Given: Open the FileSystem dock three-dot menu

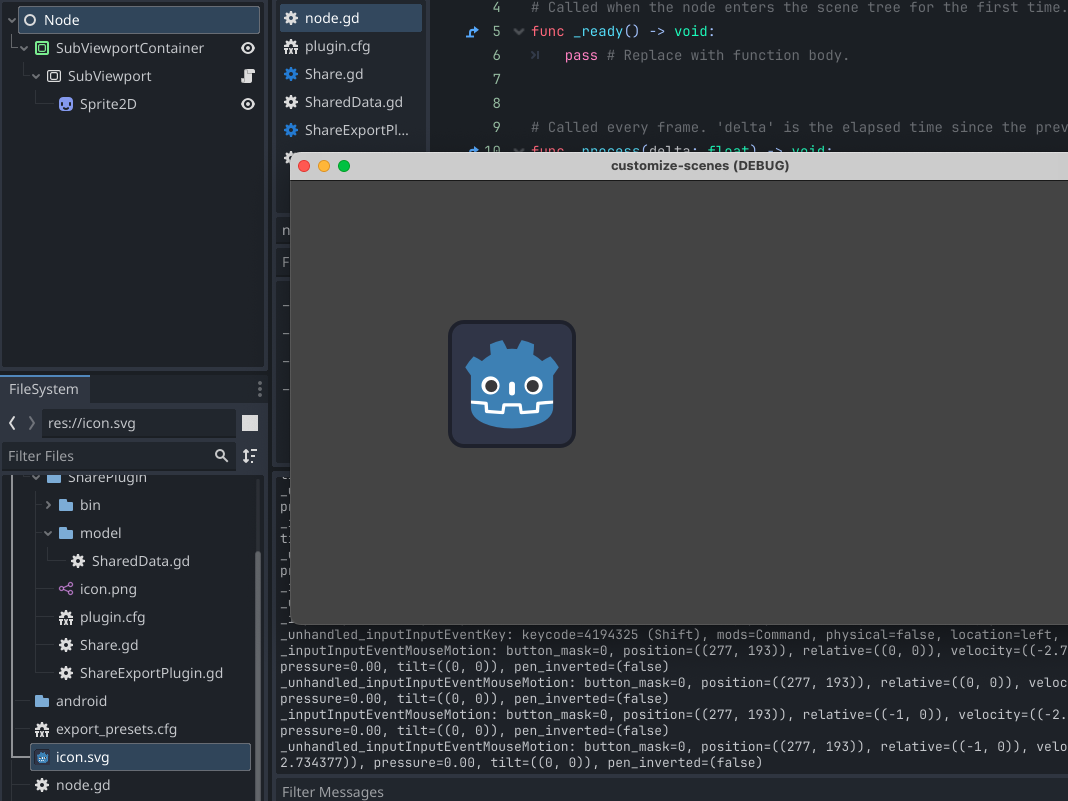Looking at the screenshot, I should [260, 389].
